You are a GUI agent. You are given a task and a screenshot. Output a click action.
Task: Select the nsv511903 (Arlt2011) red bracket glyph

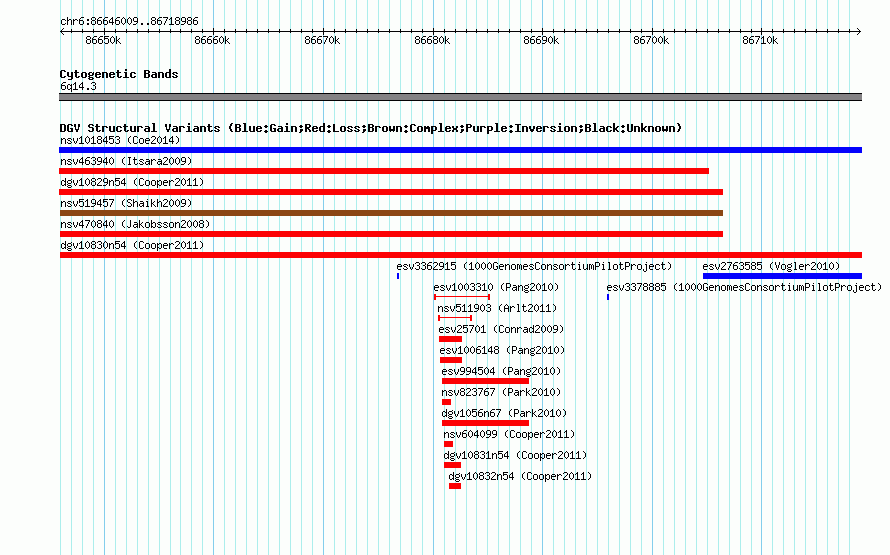(455, 318)
